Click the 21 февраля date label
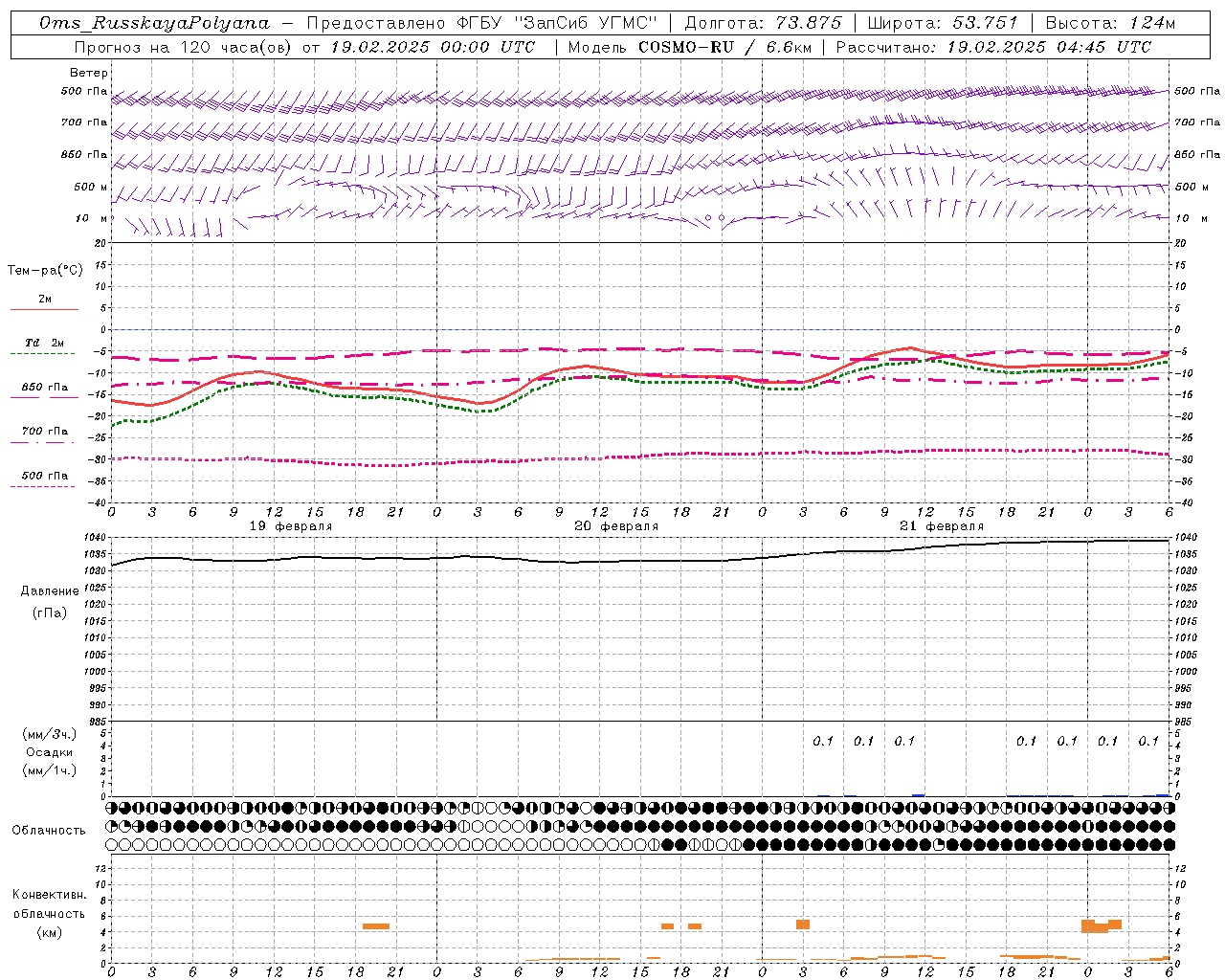The height and width of the screenshot is (980, 1225). tap(942, 526)
